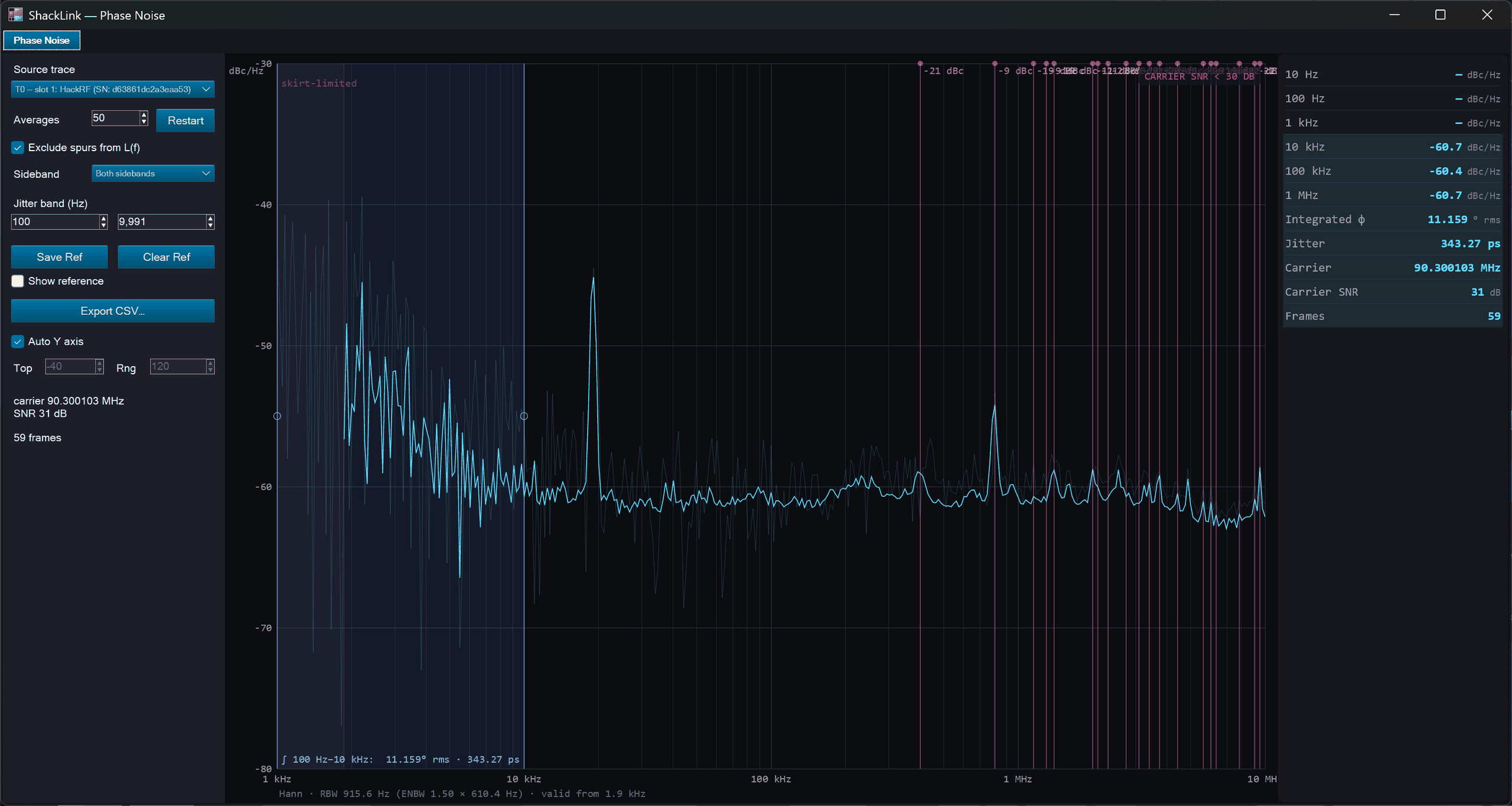The image size is (1512, 806).
Task: Enable the Show reference checkbox
Action: (18, 281)
